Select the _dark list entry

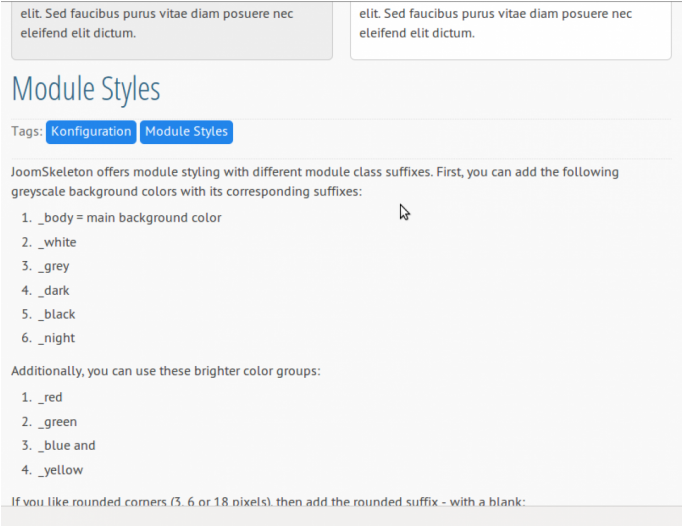(54, 290)
